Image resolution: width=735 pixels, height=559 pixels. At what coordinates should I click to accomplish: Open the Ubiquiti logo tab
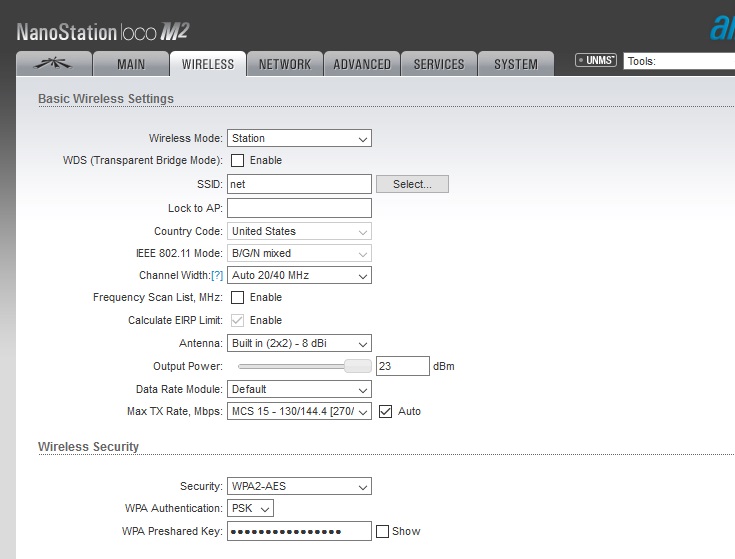[54, 64]
